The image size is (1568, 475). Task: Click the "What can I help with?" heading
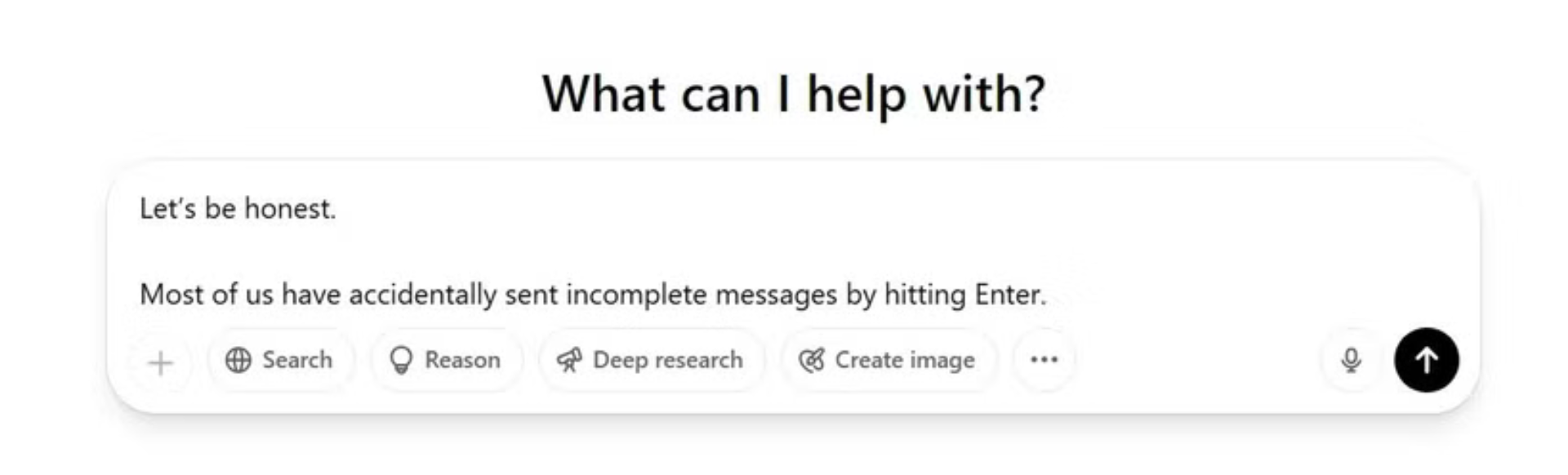point(793,94)
